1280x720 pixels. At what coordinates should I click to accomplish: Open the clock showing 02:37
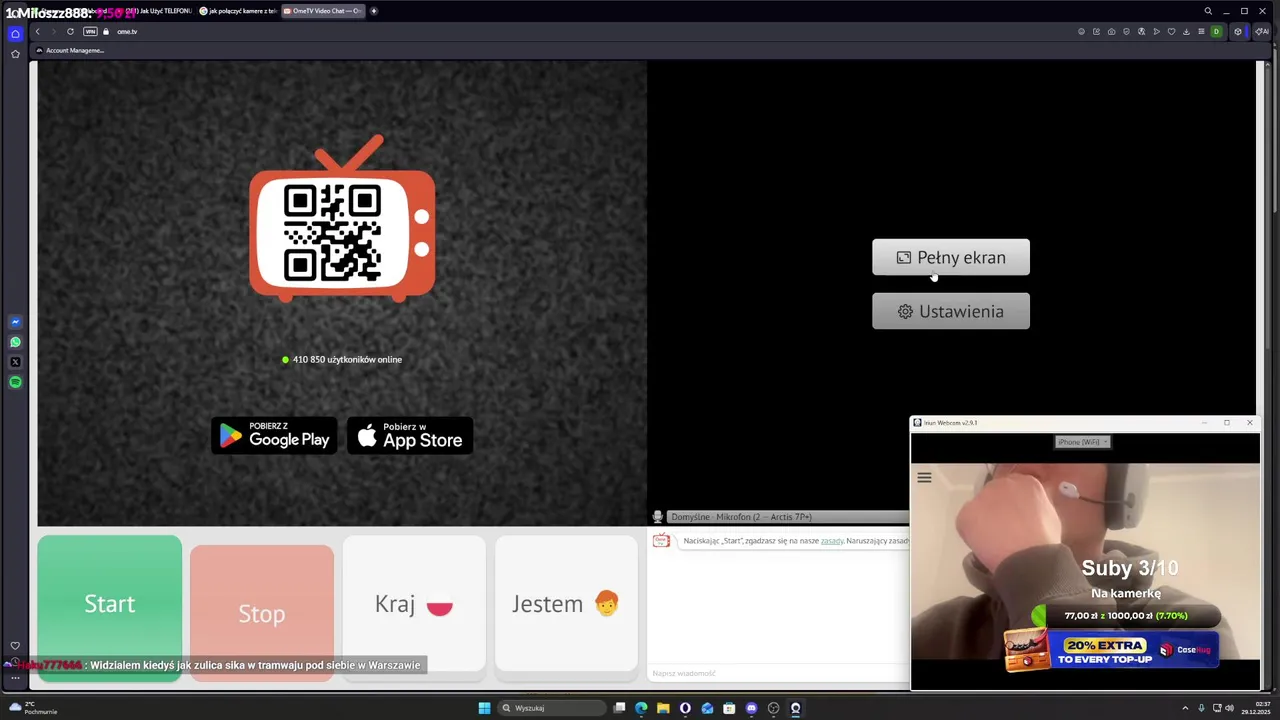click(1254, 708)
